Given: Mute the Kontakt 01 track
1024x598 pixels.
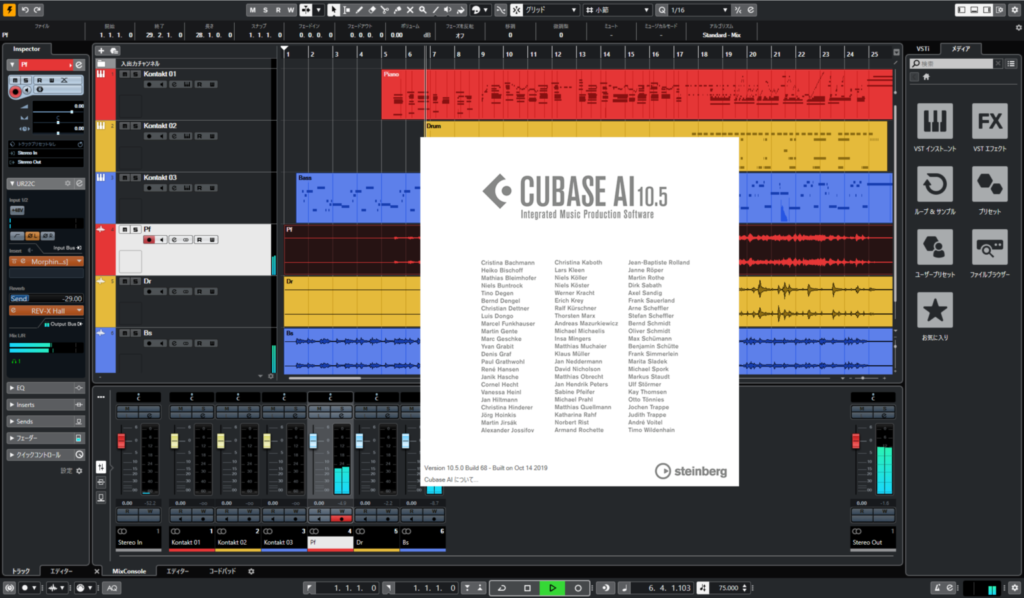Looking at the screenshot, I should (125, 74).
